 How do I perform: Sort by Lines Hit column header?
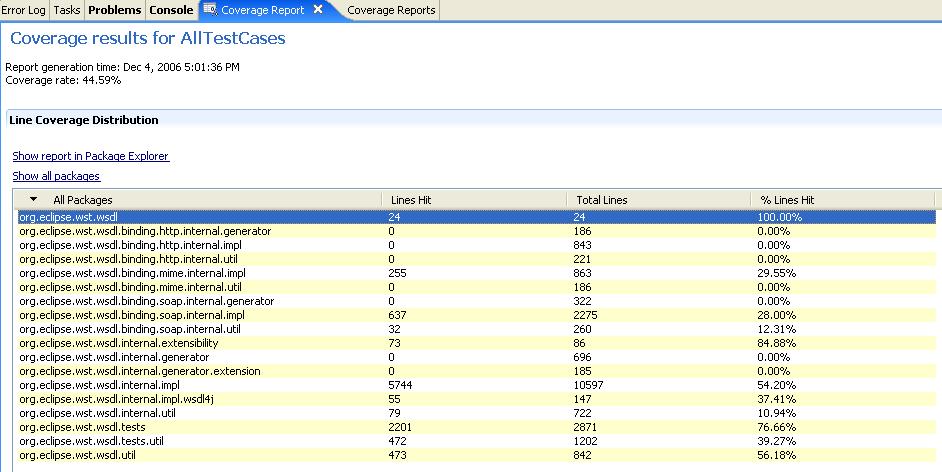pyautogui.click(x=410, y=200)
